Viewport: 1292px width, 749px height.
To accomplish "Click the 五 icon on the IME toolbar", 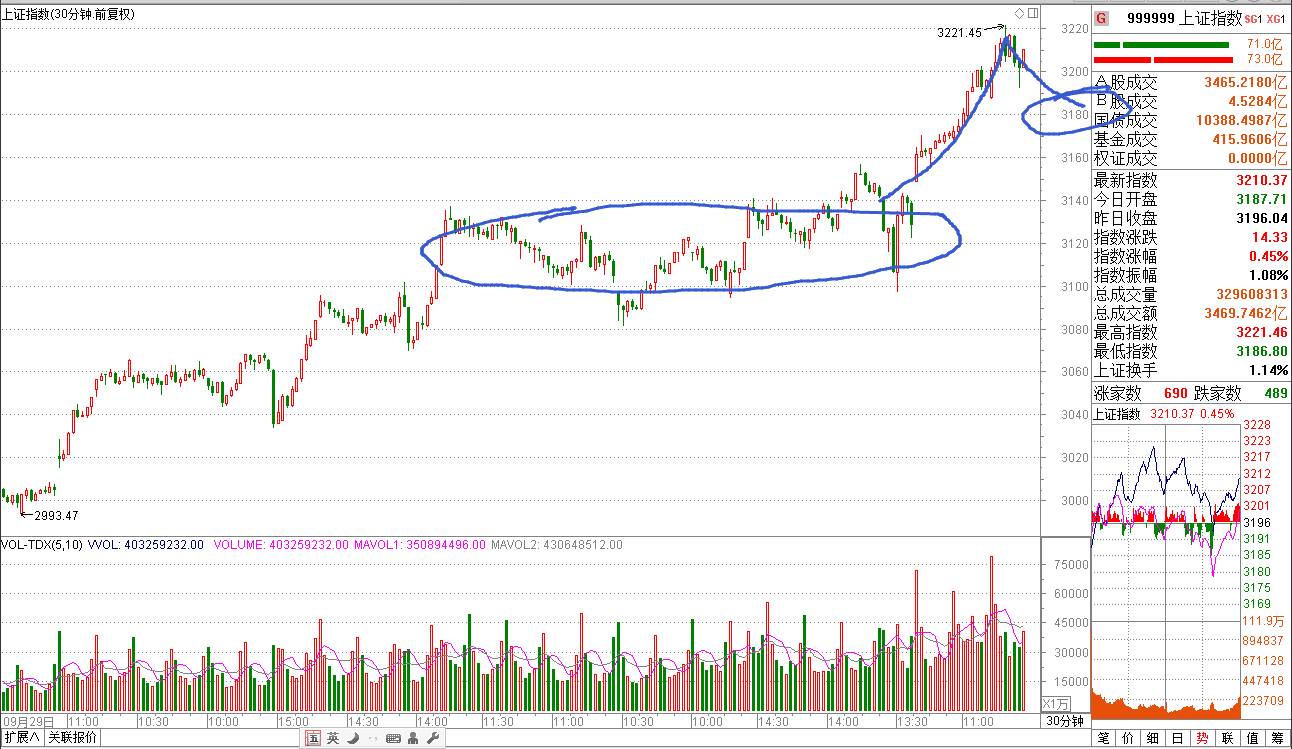I will [313, 738].
